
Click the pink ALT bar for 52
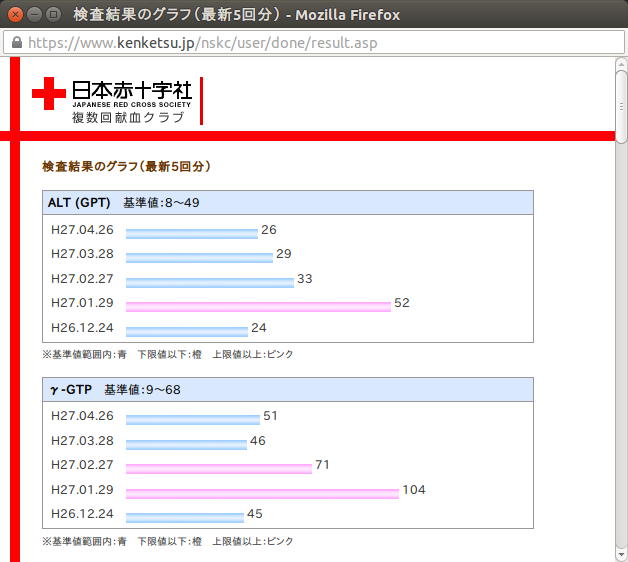pos(258,307)
